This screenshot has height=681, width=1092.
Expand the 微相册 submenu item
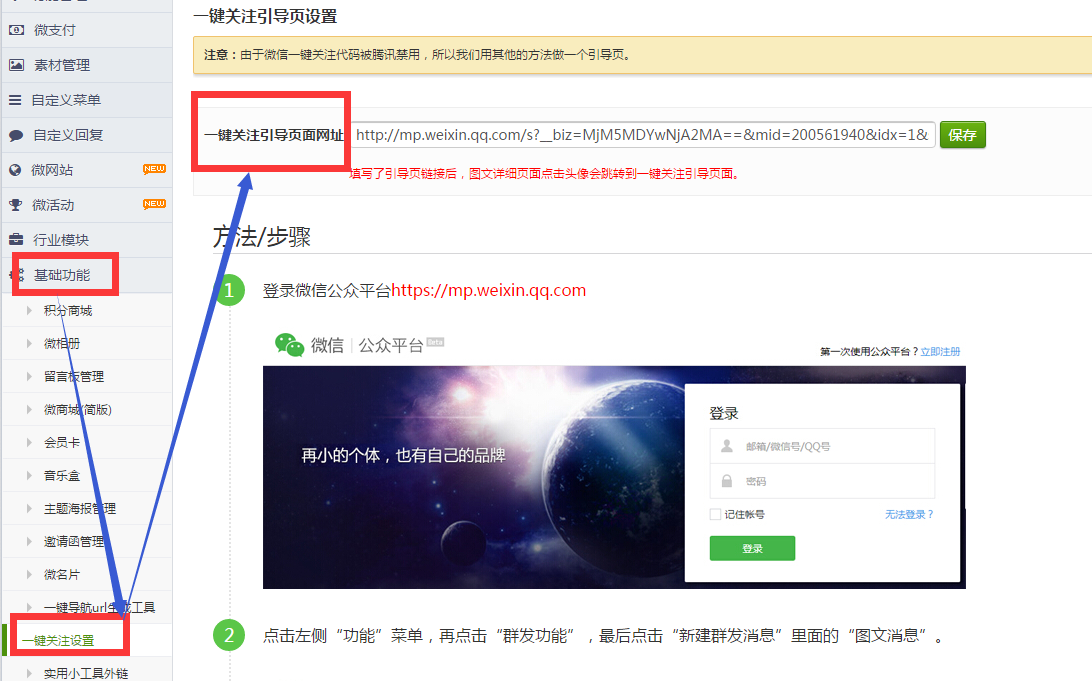pyautogui.click(x=61, y=344)
